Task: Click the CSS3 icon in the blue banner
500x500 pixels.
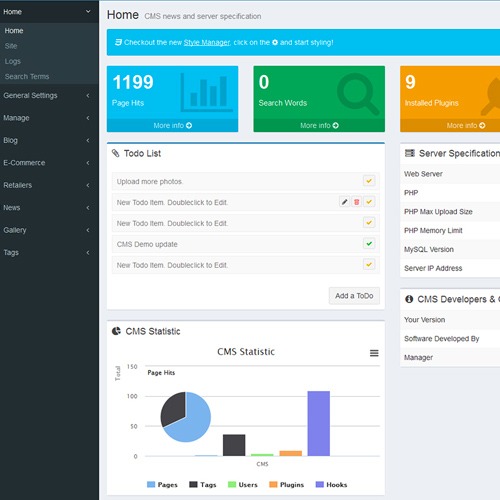Action: pos(118,42)
